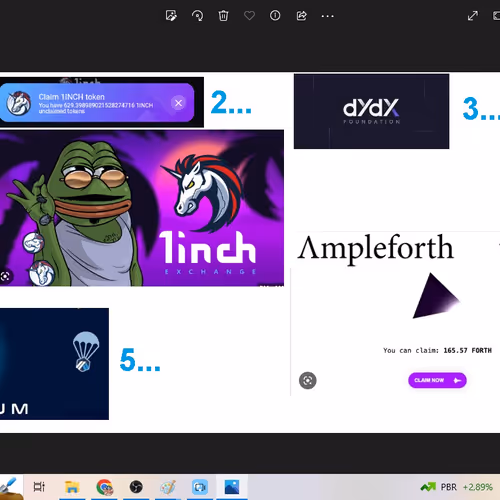Close the Claim 1INCH token banner

tap(178, 103)
